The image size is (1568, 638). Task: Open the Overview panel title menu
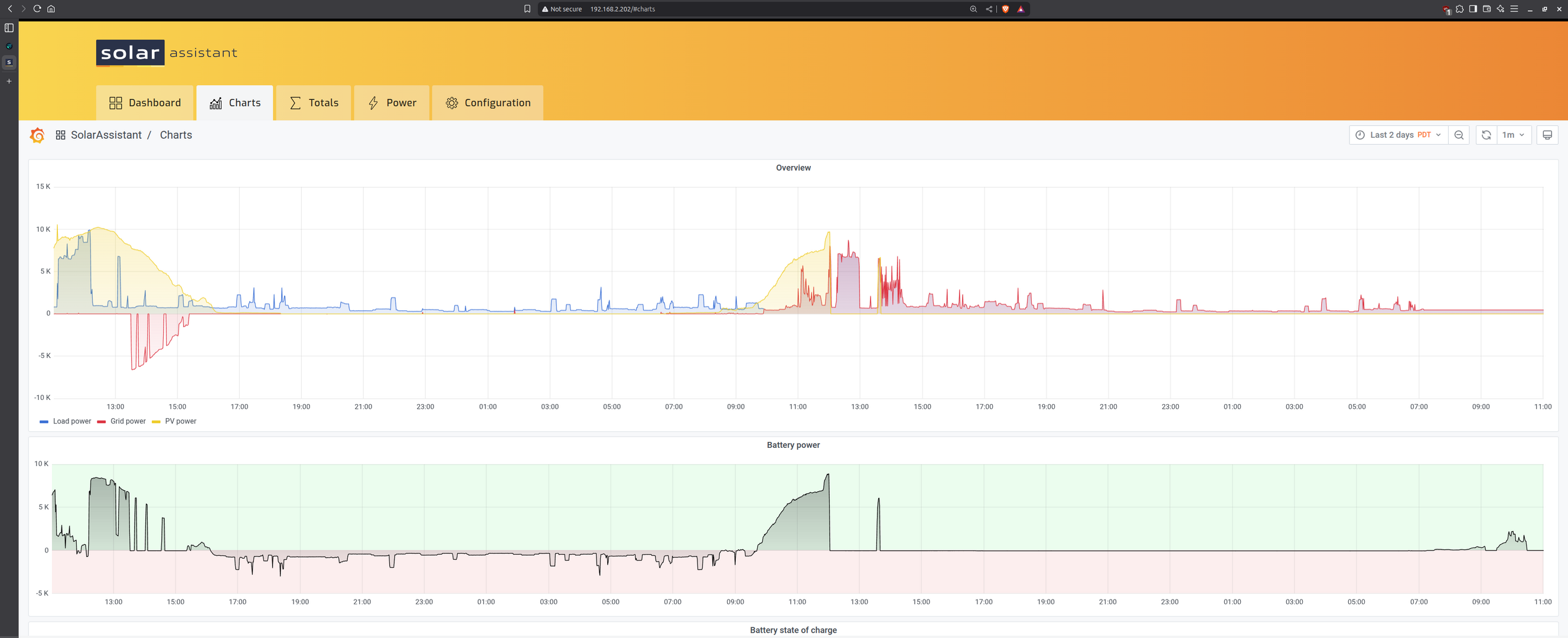point(793,168)
